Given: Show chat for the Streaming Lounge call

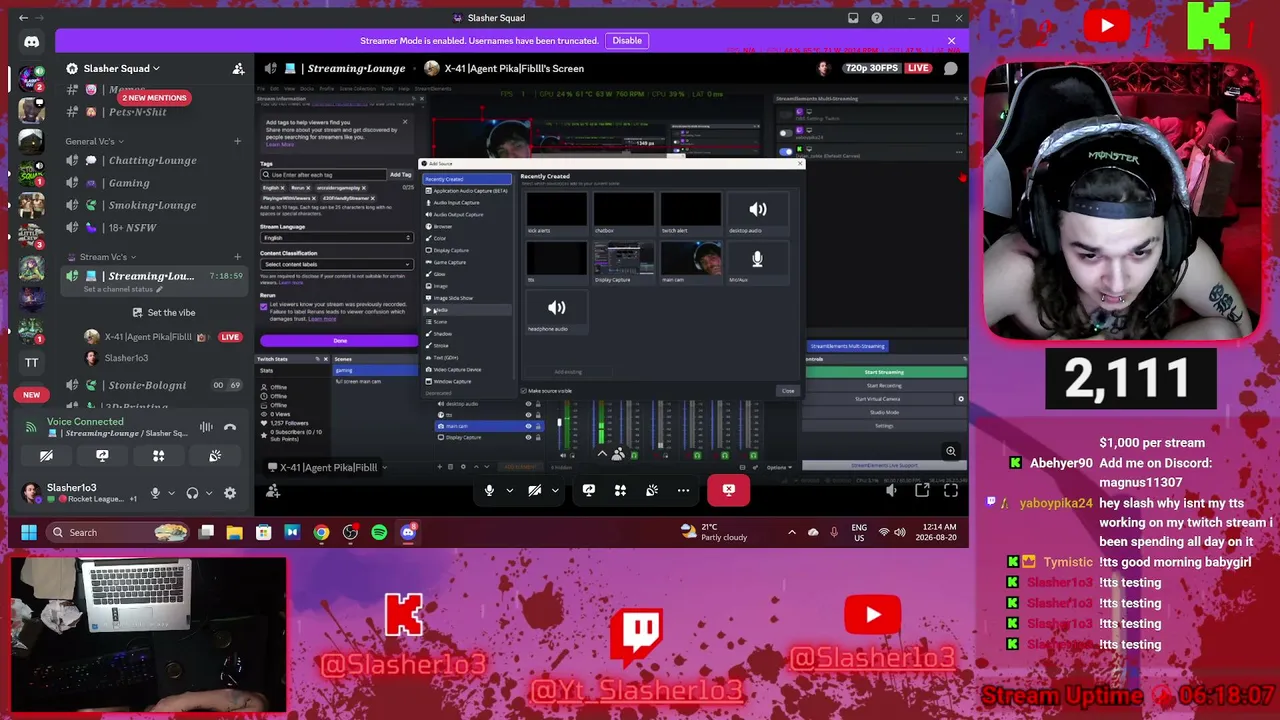Looking at the screenshot, I should 951,69.
